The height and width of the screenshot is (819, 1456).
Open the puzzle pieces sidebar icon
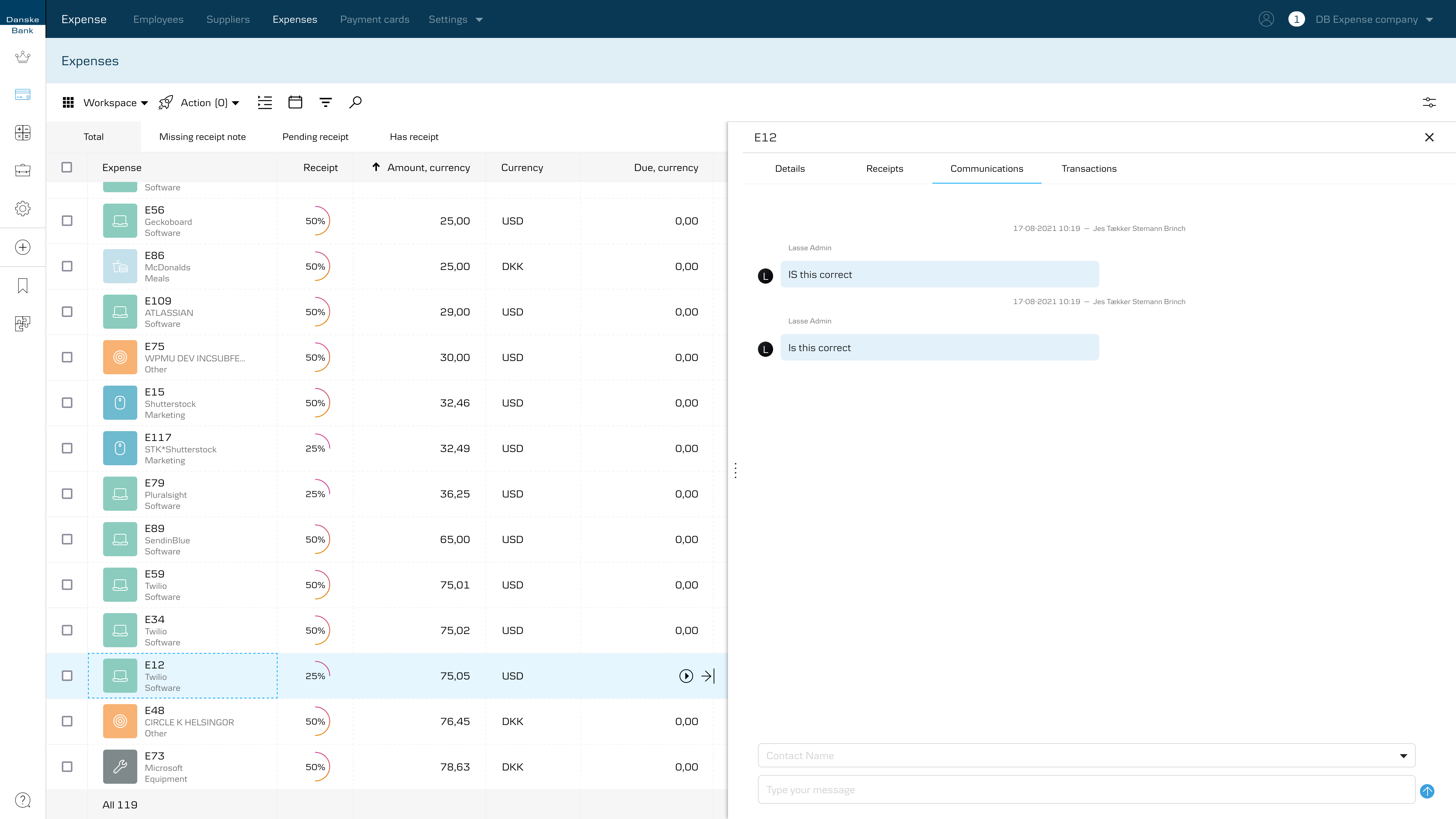point(23,324)
